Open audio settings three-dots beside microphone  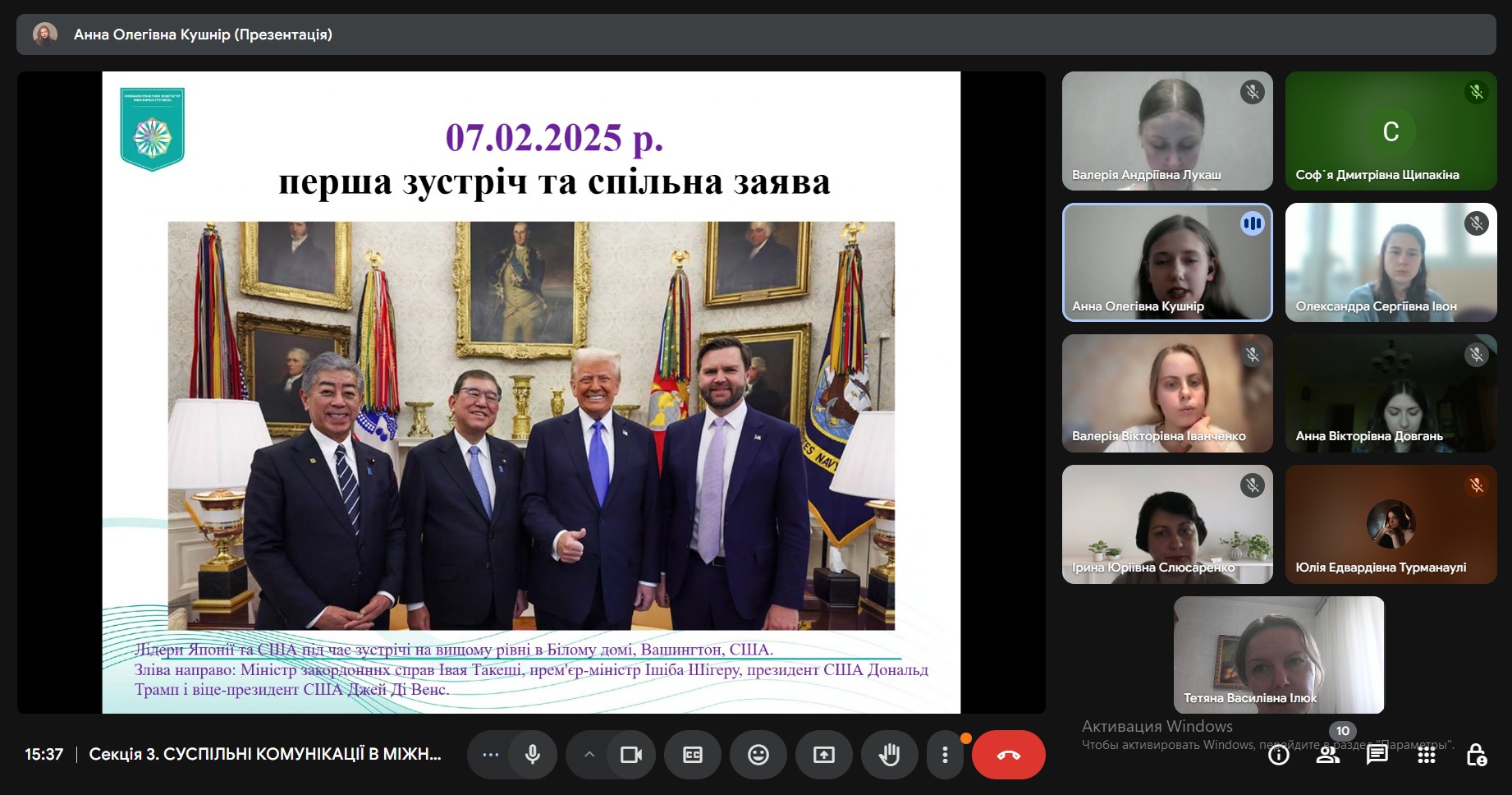[x=491, y=755]
